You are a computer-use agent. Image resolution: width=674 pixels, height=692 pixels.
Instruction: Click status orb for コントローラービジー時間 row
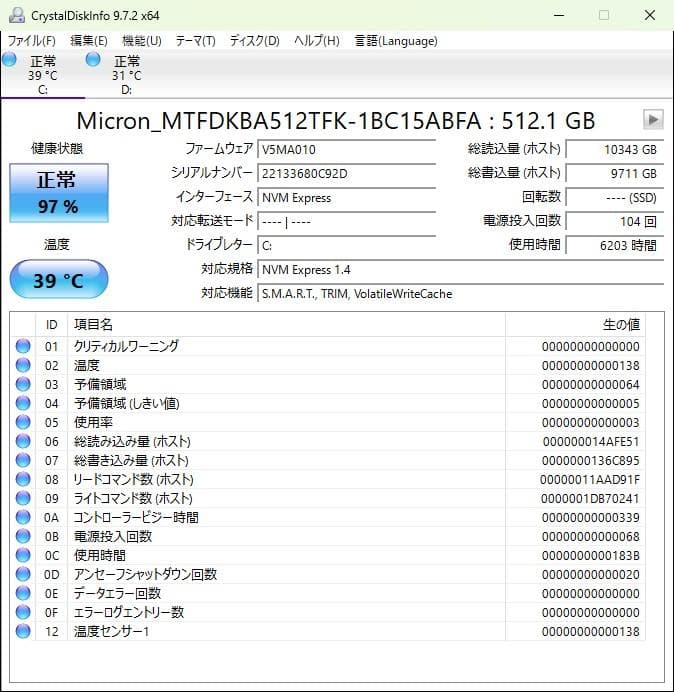23,517
